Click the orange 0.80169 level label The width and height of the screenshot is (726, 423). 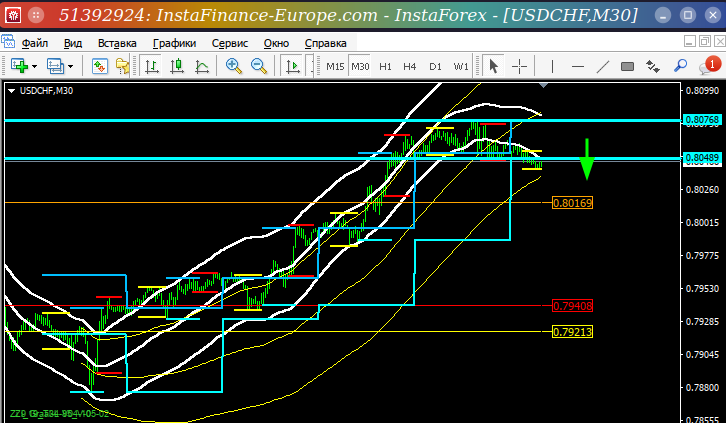point(573,203)
